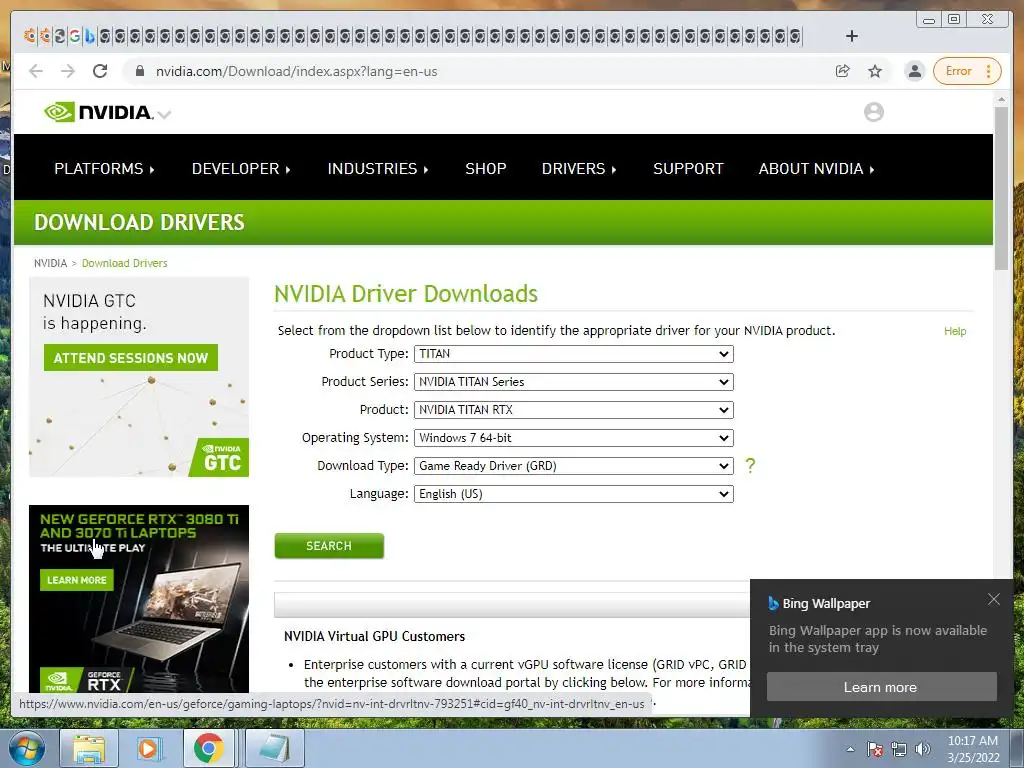Viewport: 1024px width, 768px height.
Task: Open the Download Type dropdown
Action: [x=573, y=466]
